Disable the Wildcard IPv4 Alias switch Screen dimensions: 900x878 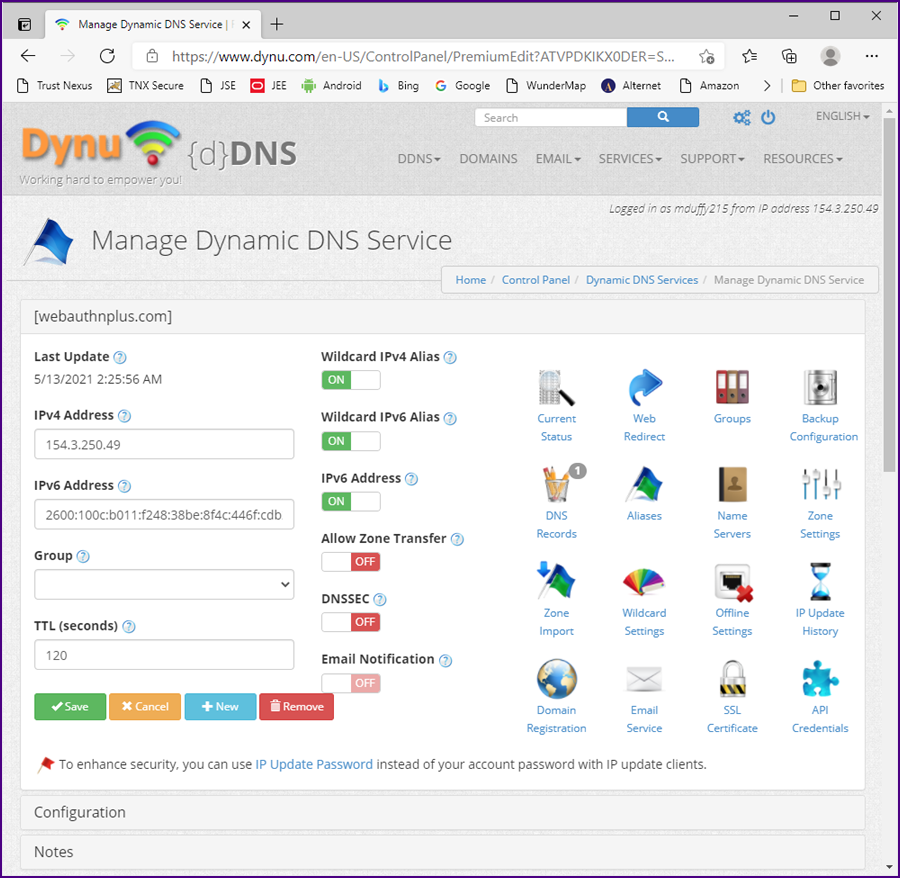[x=350, y=380]
